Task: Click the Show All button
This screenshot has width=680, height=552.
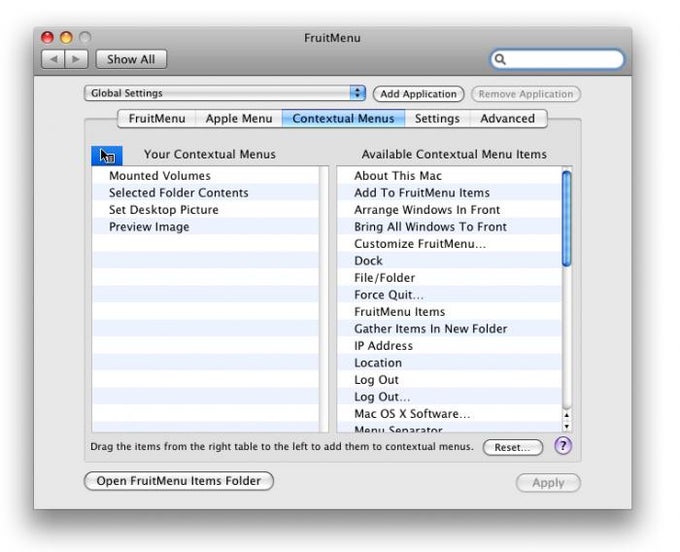Action: (131, 59)
